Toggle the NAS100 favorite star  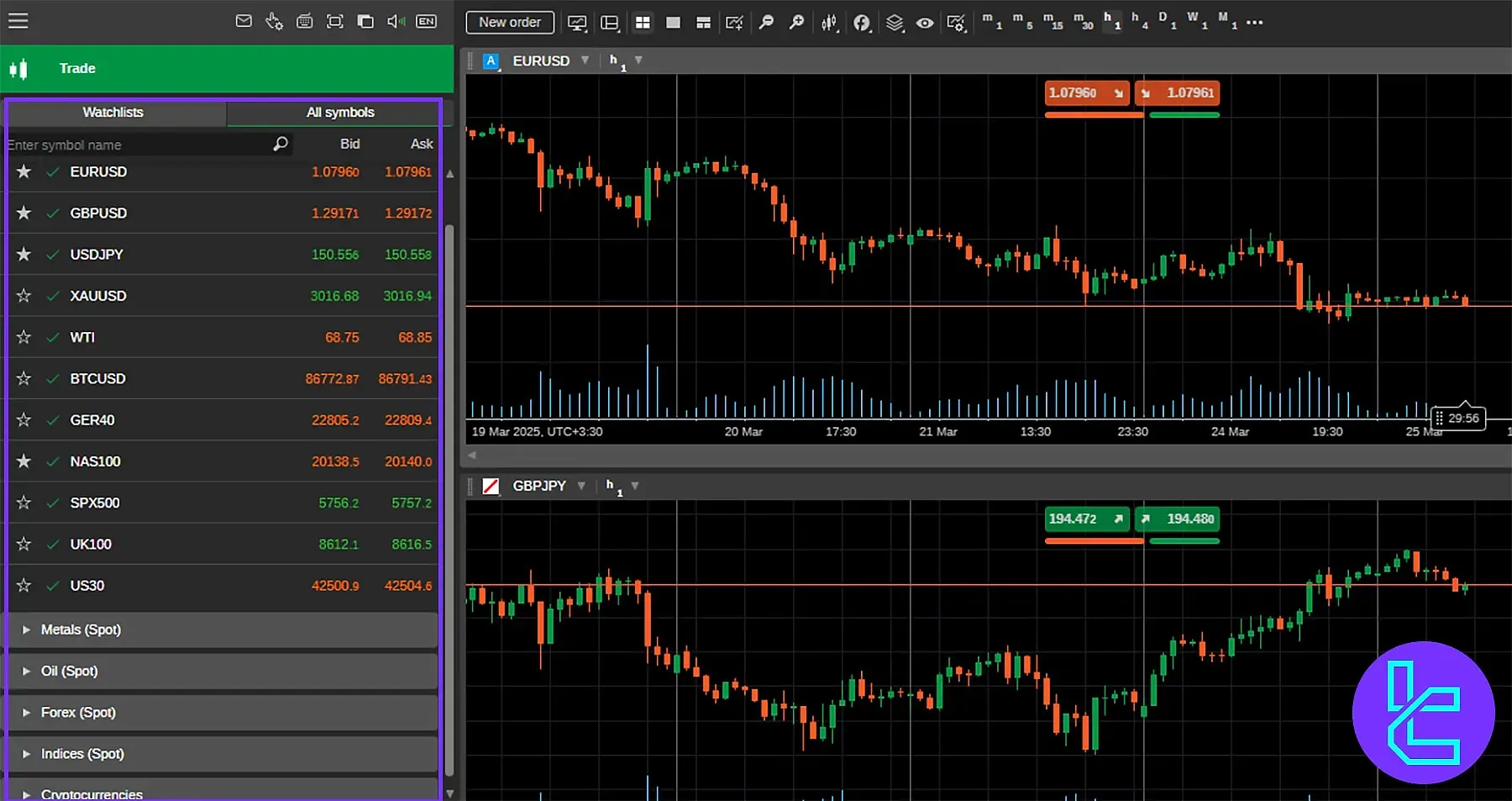(24, 461)
